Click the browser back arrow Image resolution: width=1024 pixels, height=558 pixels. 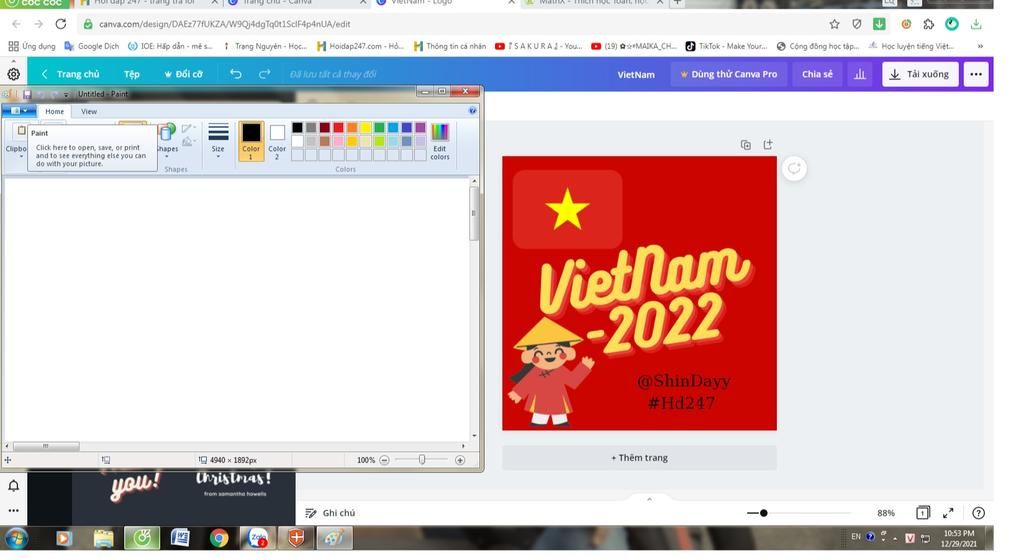tap(16, 24)
